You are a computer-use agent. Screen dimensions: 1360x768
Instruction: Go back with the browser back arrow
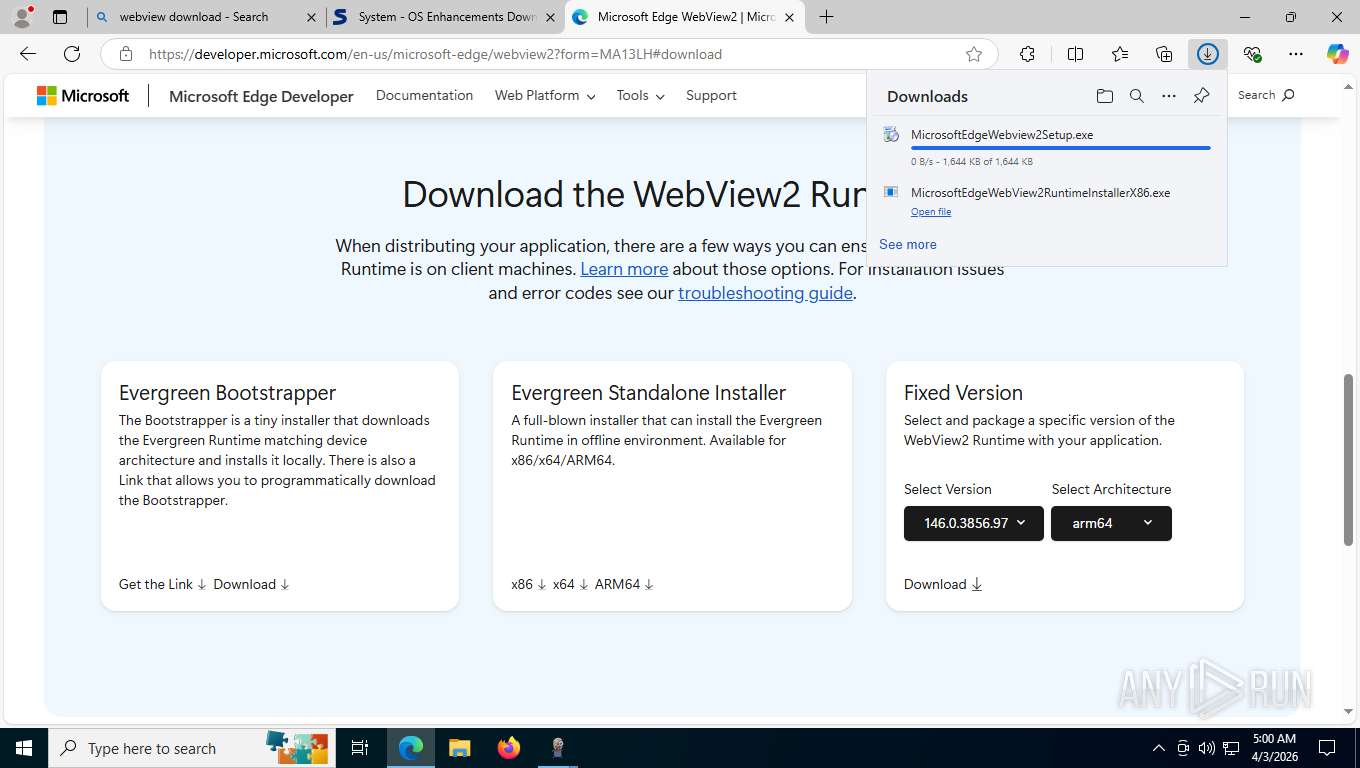tap(28, 54)
